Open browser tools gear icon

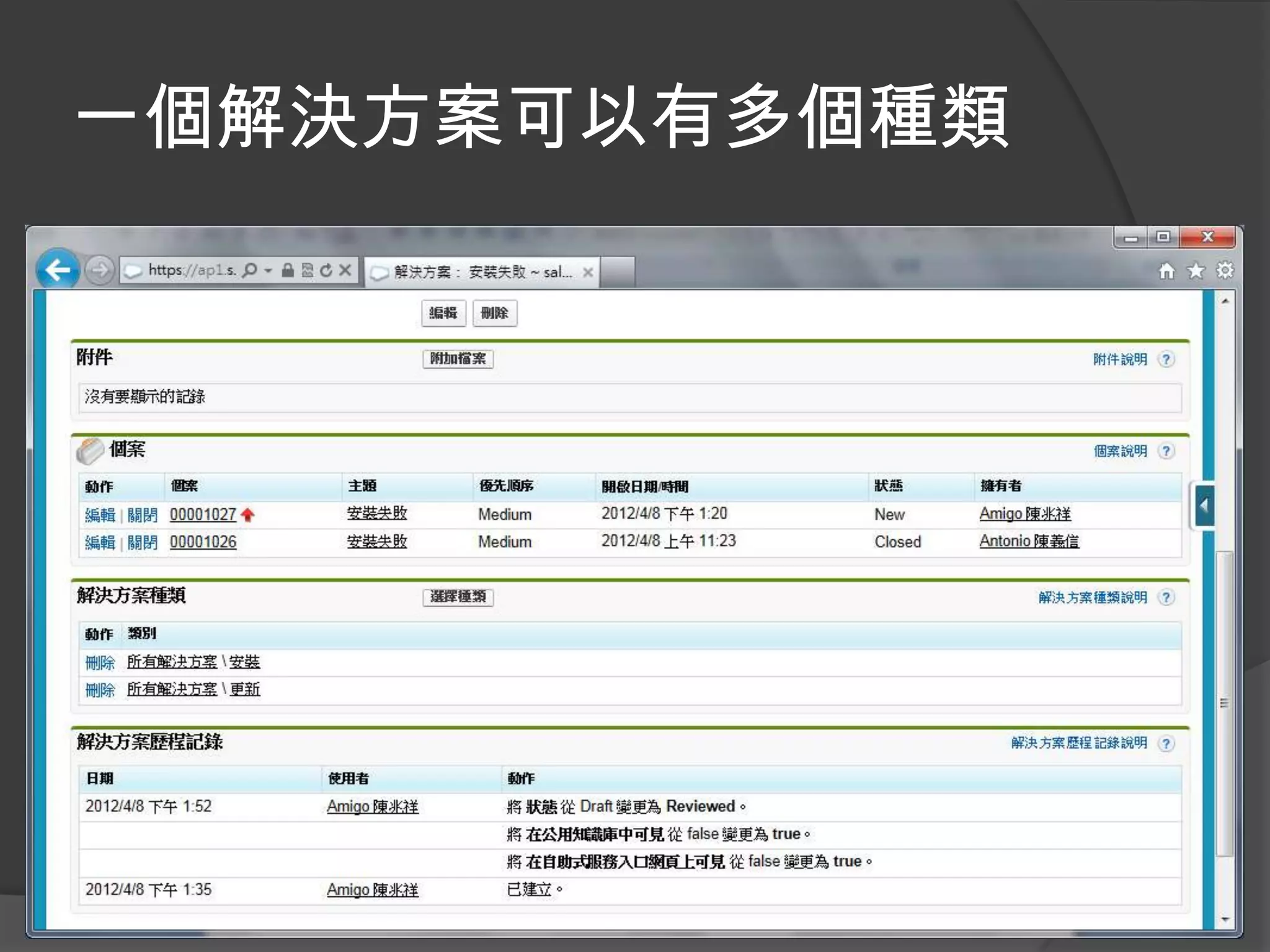pyautogui.click(x=1225, y=270)
